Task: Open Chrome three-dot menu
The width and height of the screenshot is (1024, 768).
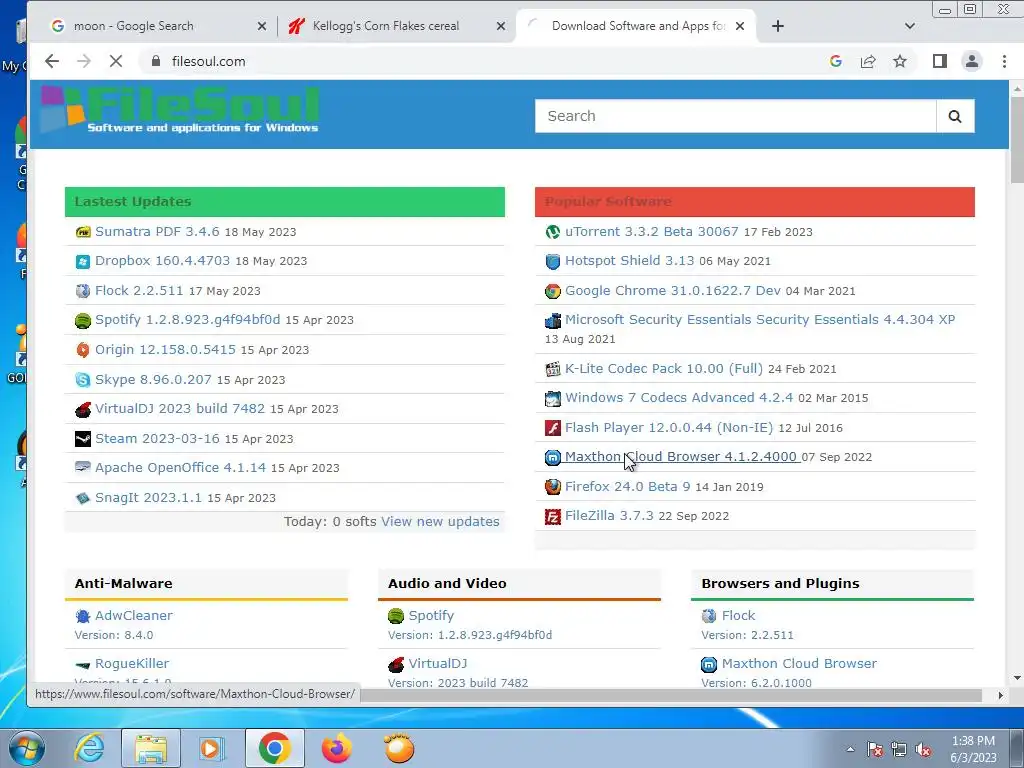Action: pyautogui.click(x=1004, y=61)
